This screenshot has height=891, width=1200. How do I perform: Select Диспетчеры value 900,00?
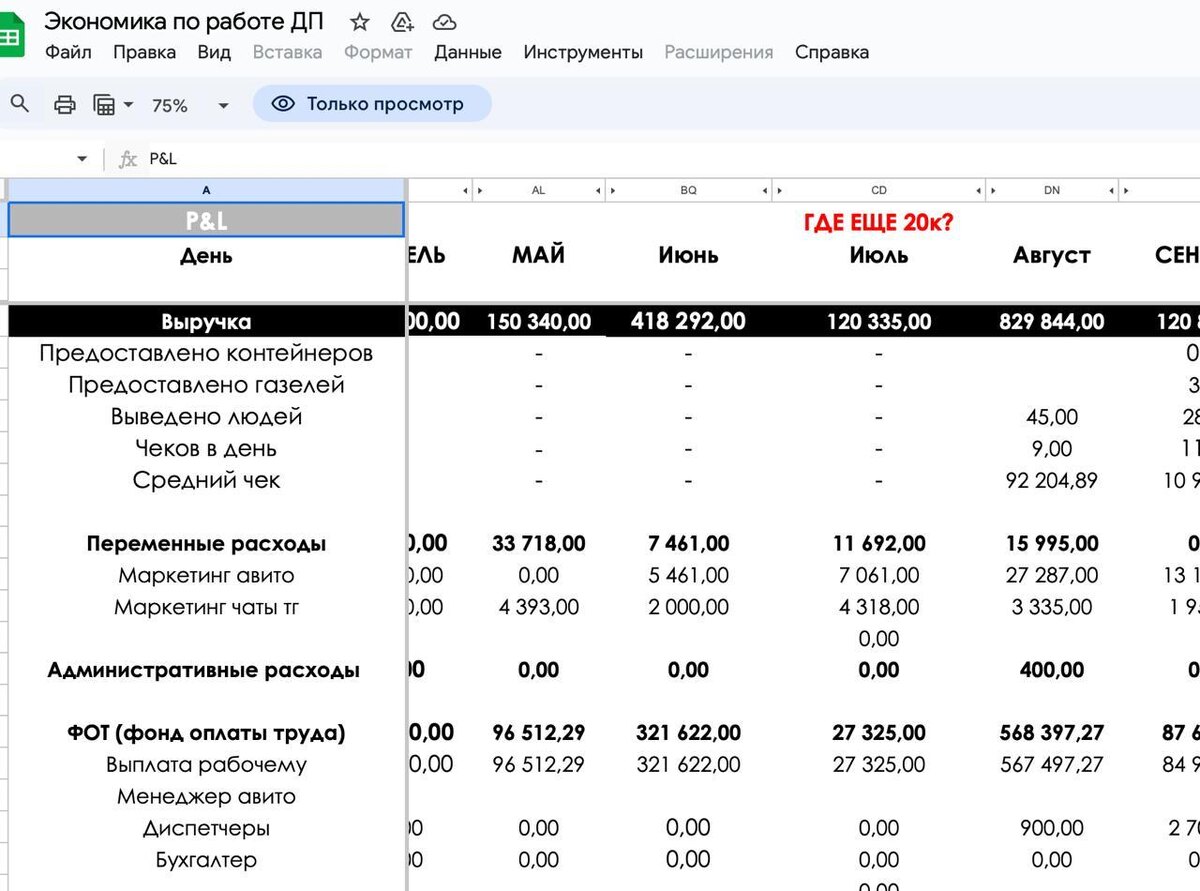tap(1052, 828)
